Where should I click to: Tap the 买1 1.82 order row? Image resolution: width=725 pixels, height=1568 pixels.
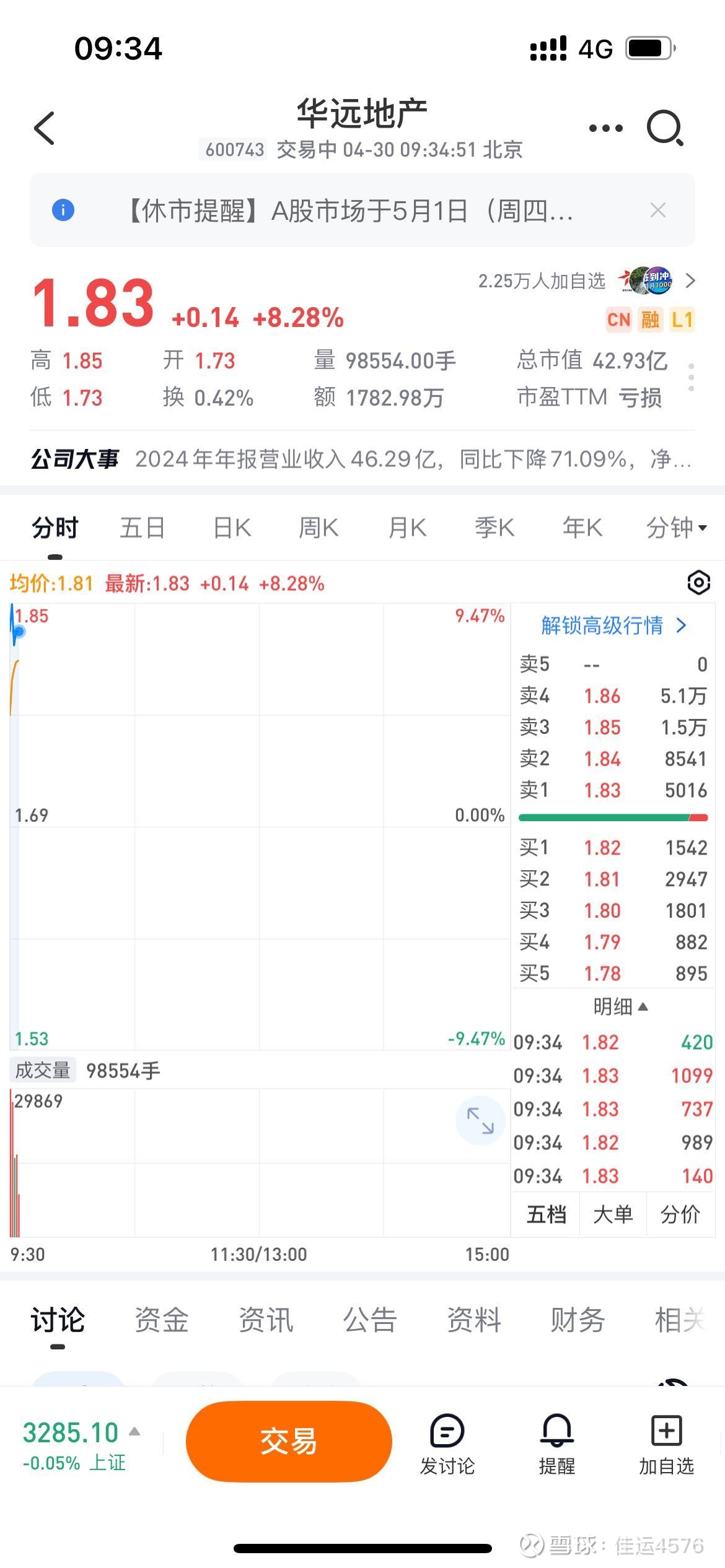click(613, 847)
